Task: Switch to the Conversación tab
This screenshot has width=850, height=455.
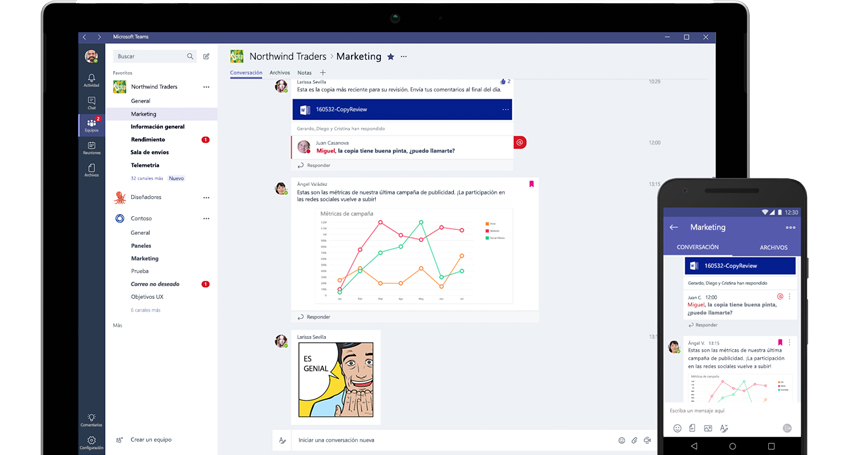Action: click(246, 73)
